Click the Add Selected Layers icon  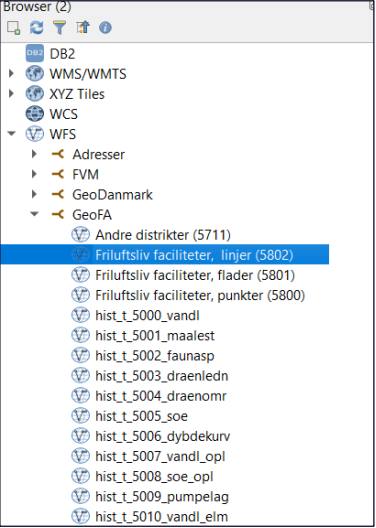pos(13,28)
